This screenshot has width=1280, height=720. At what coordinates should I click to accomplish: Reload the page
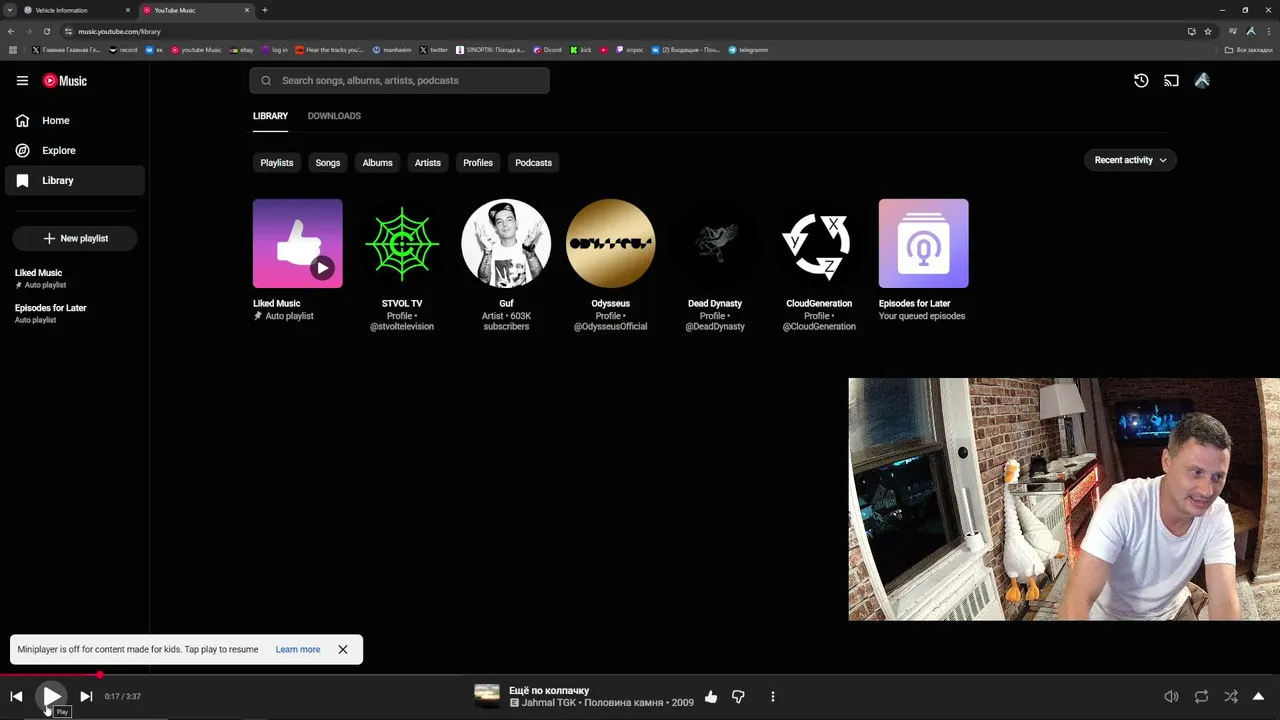click(x=46, y=31)
